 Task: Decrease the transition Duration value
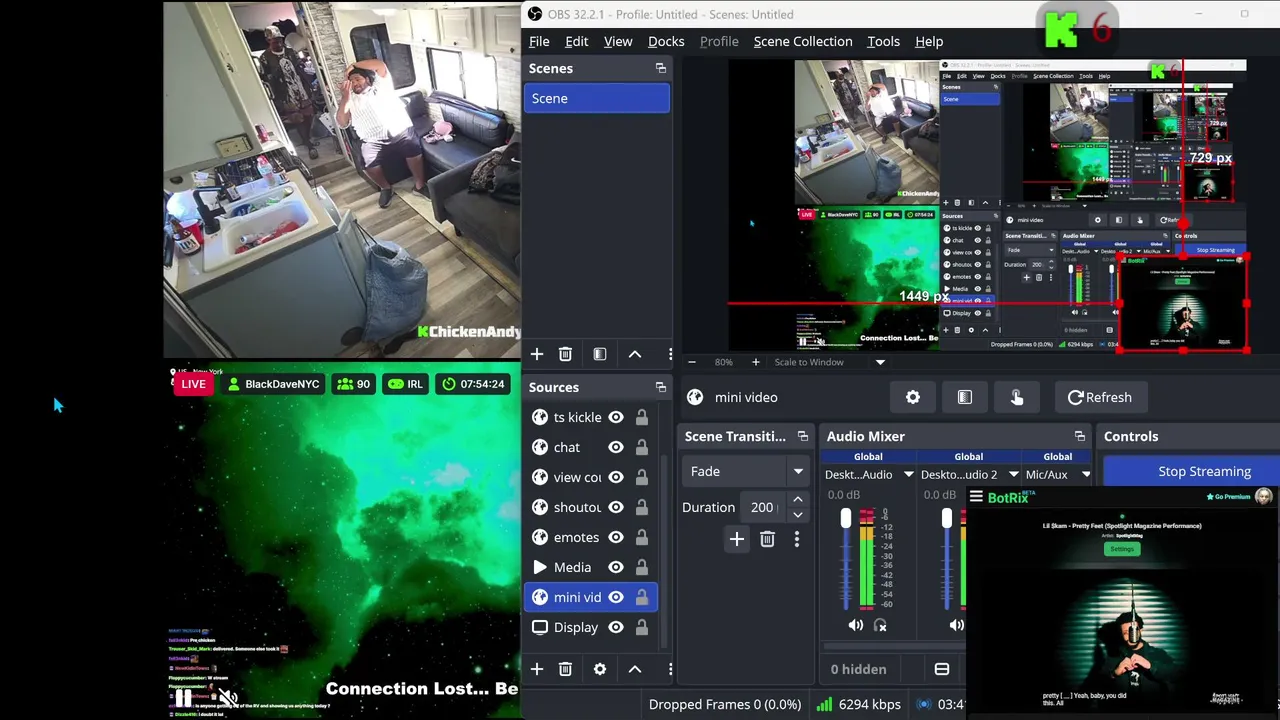[x=797, y=514]
